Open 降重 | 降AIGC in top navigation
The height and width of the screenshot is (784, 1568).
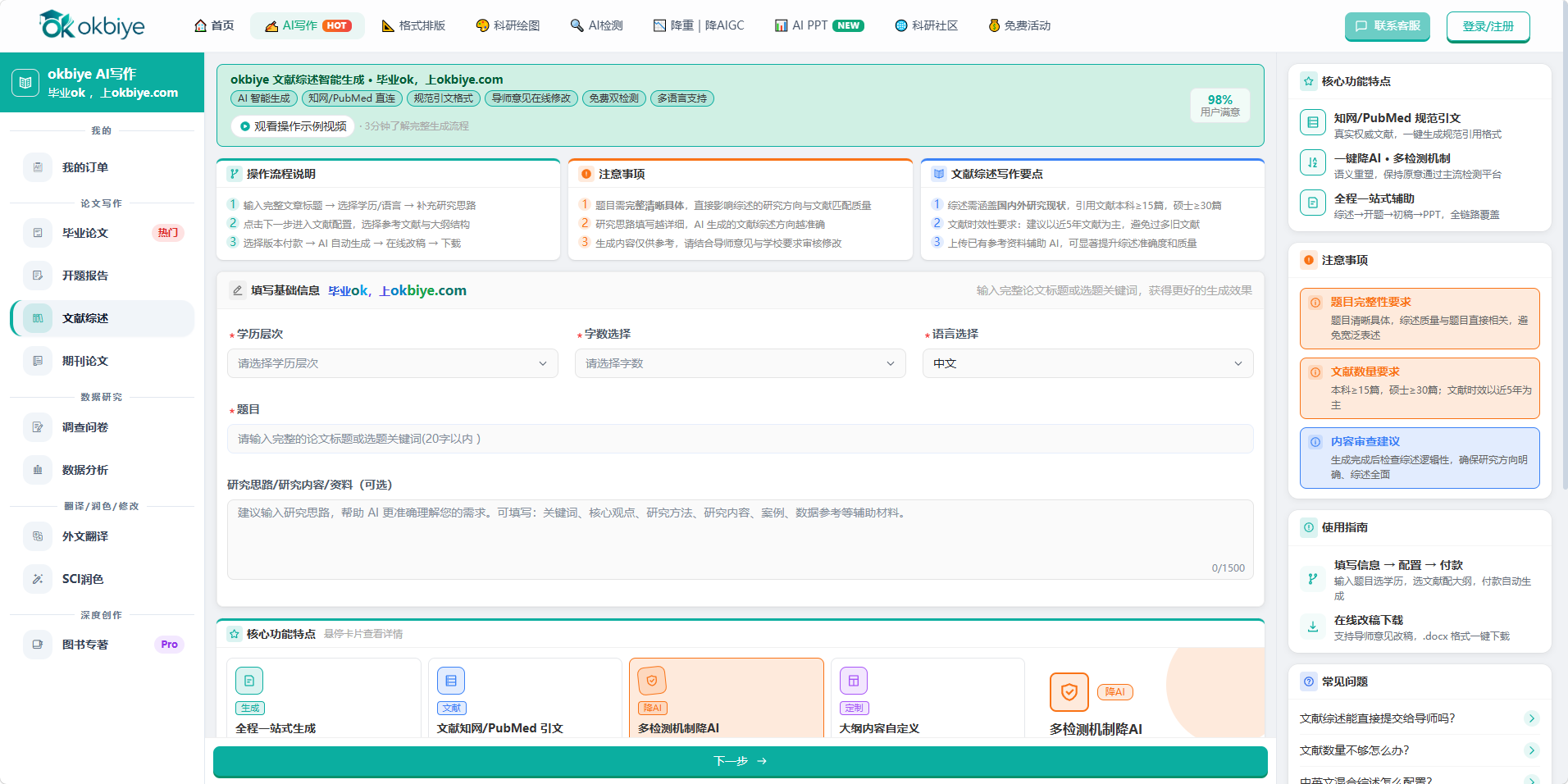point(699,25)
